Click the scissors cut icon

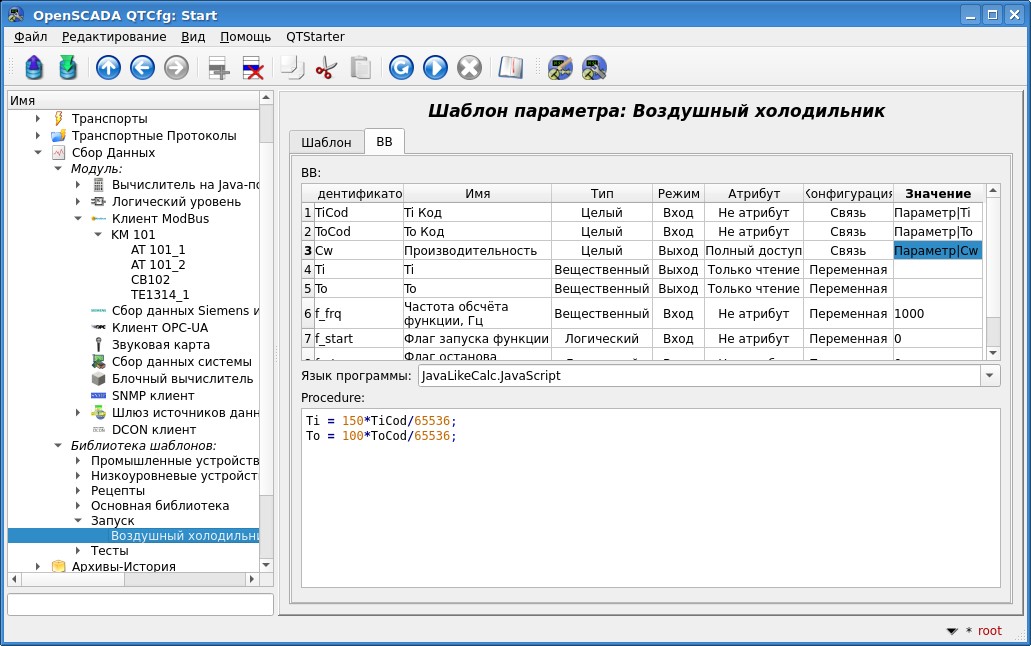(326, 68)
